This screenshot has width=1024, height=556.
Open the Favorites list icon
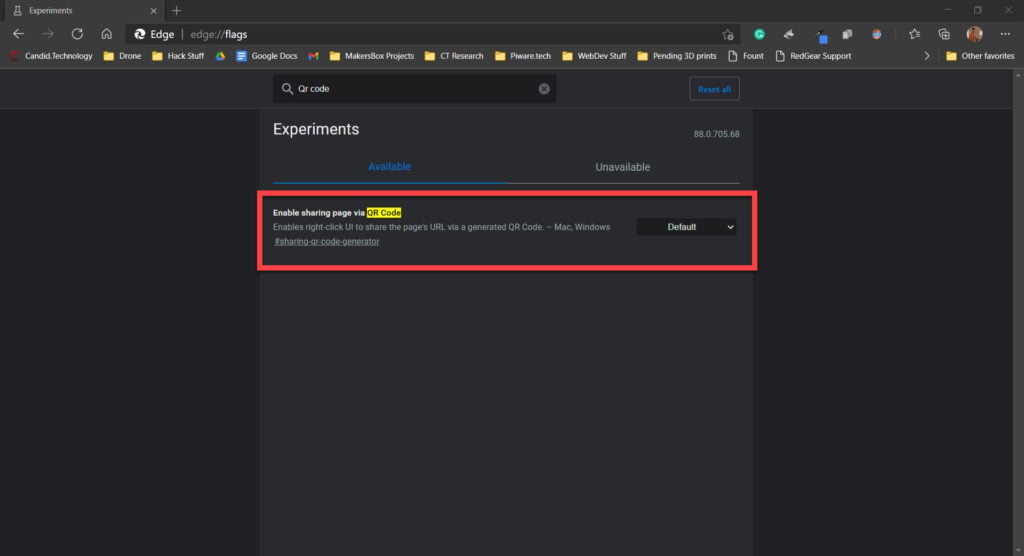pyautogui.click(x=914, y=34)
